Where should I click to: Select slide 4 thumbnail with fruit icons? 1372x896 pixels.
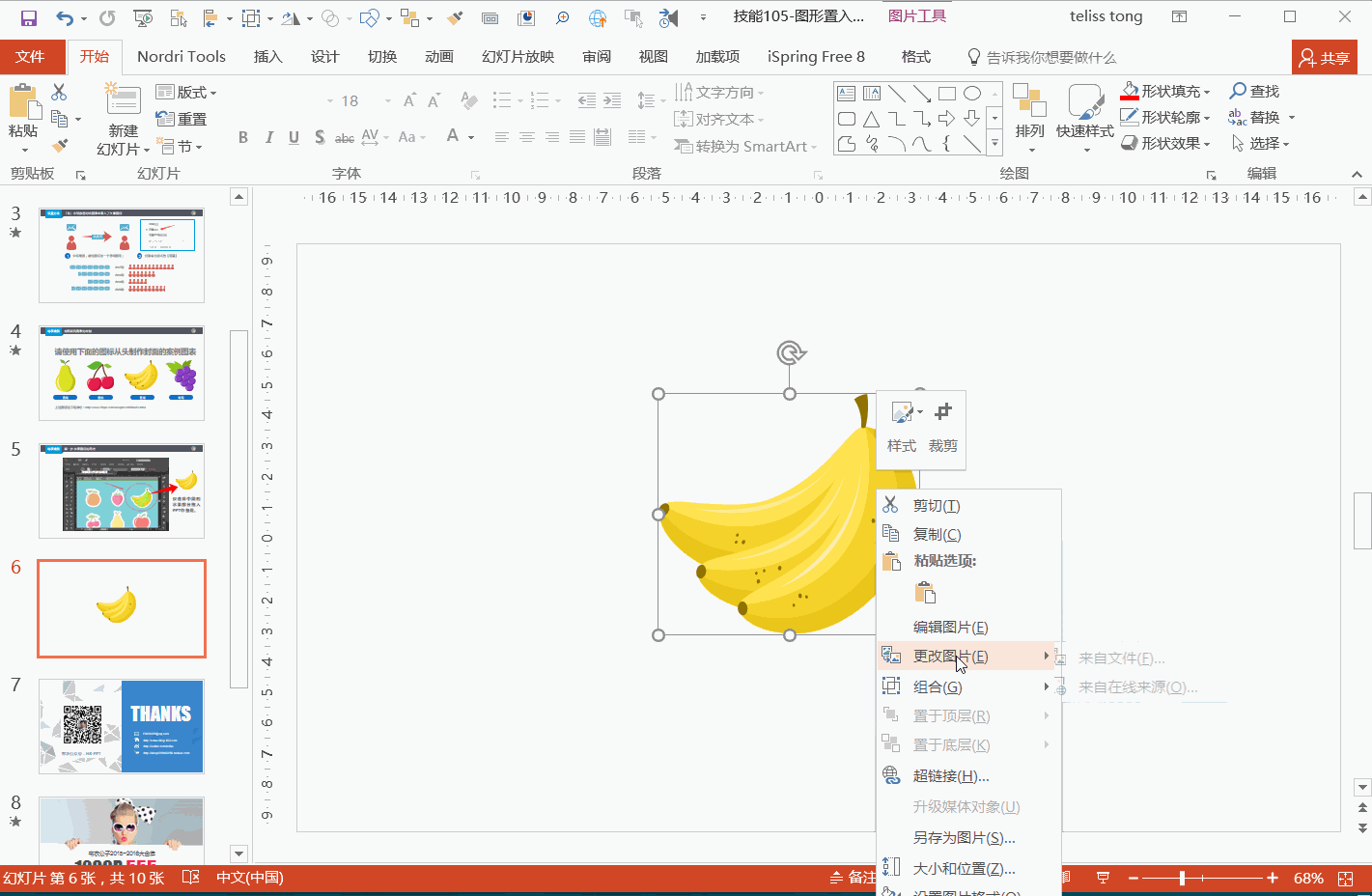click(122, 373)
